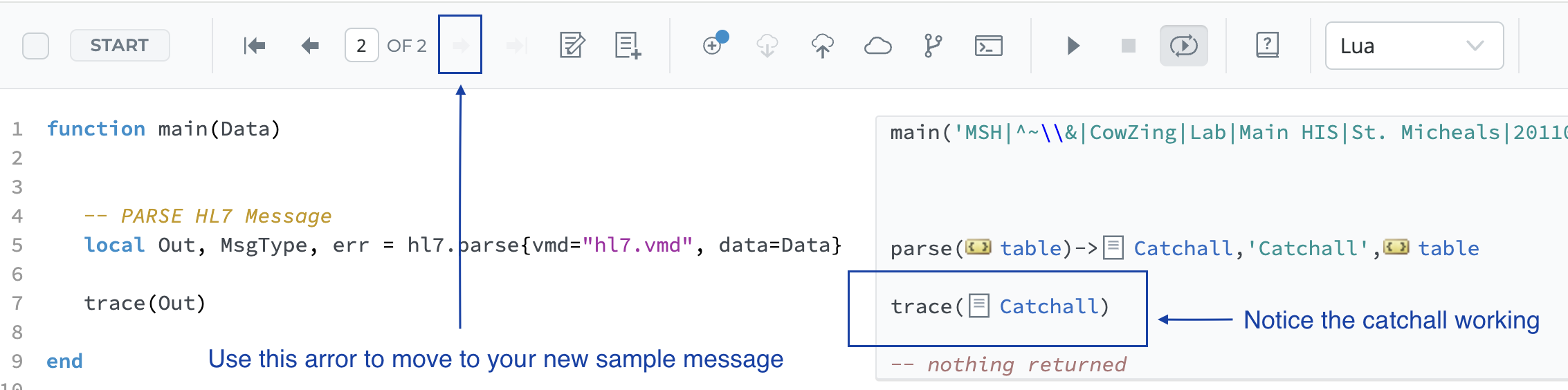Click the cloud upload icon

click(x=823, y=46)
